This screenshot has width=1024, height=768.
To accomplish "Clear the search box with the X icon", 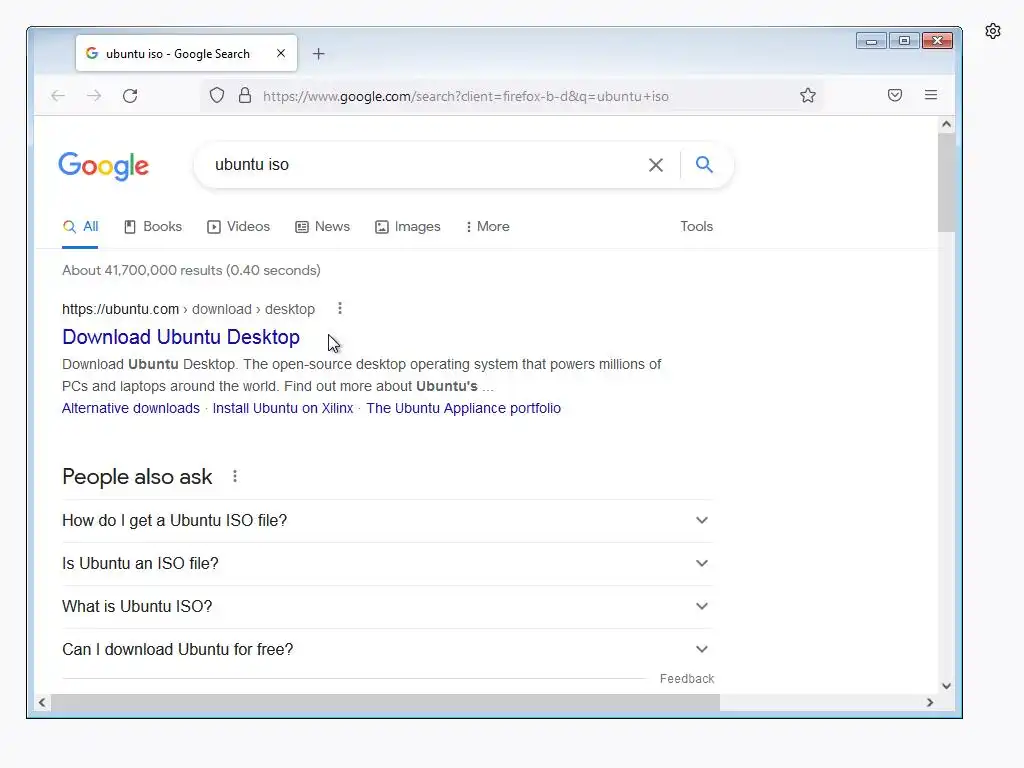I will click(656, 165).
